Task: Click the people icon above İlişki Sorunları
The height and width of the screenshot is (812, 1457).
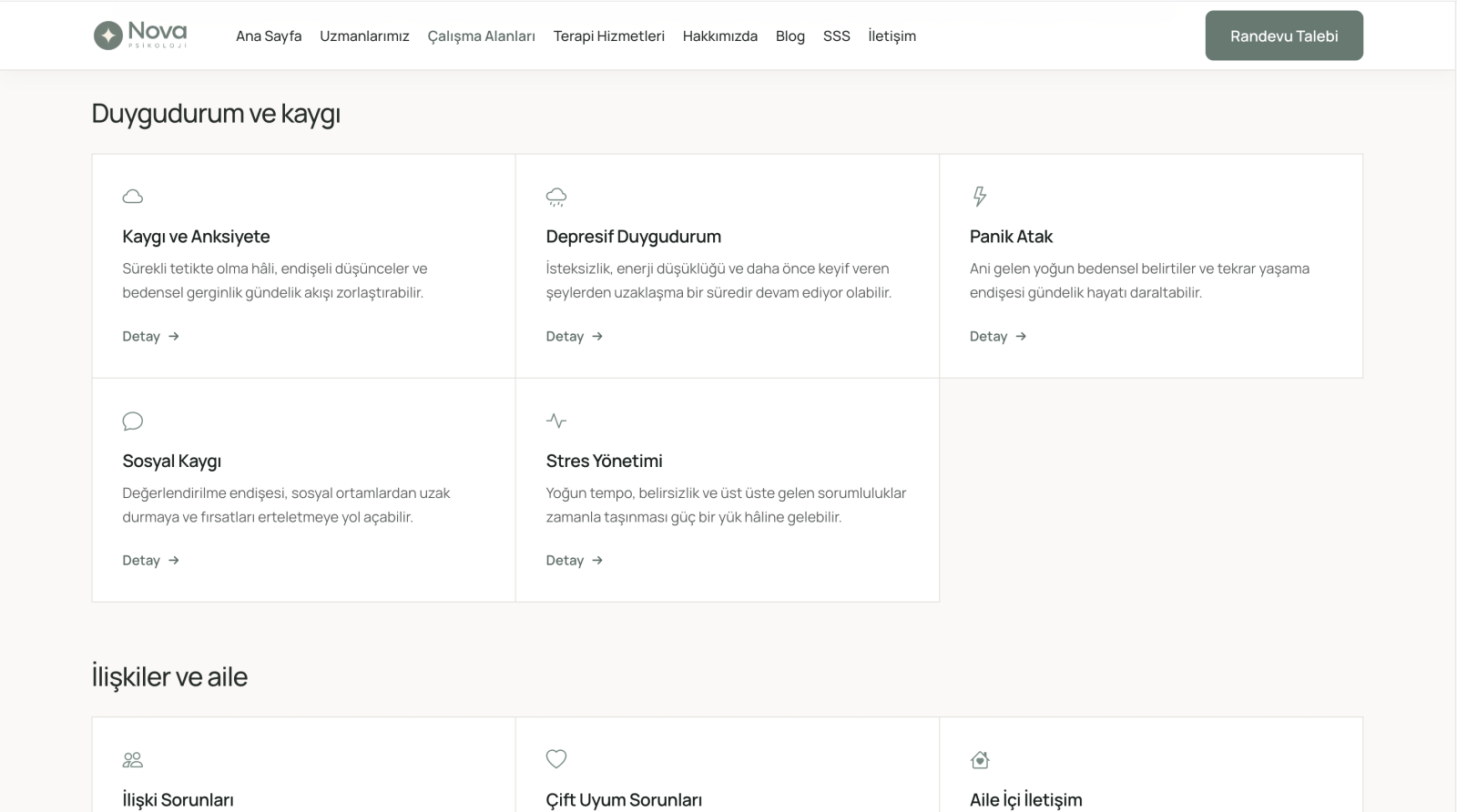Action: (133, 759)
